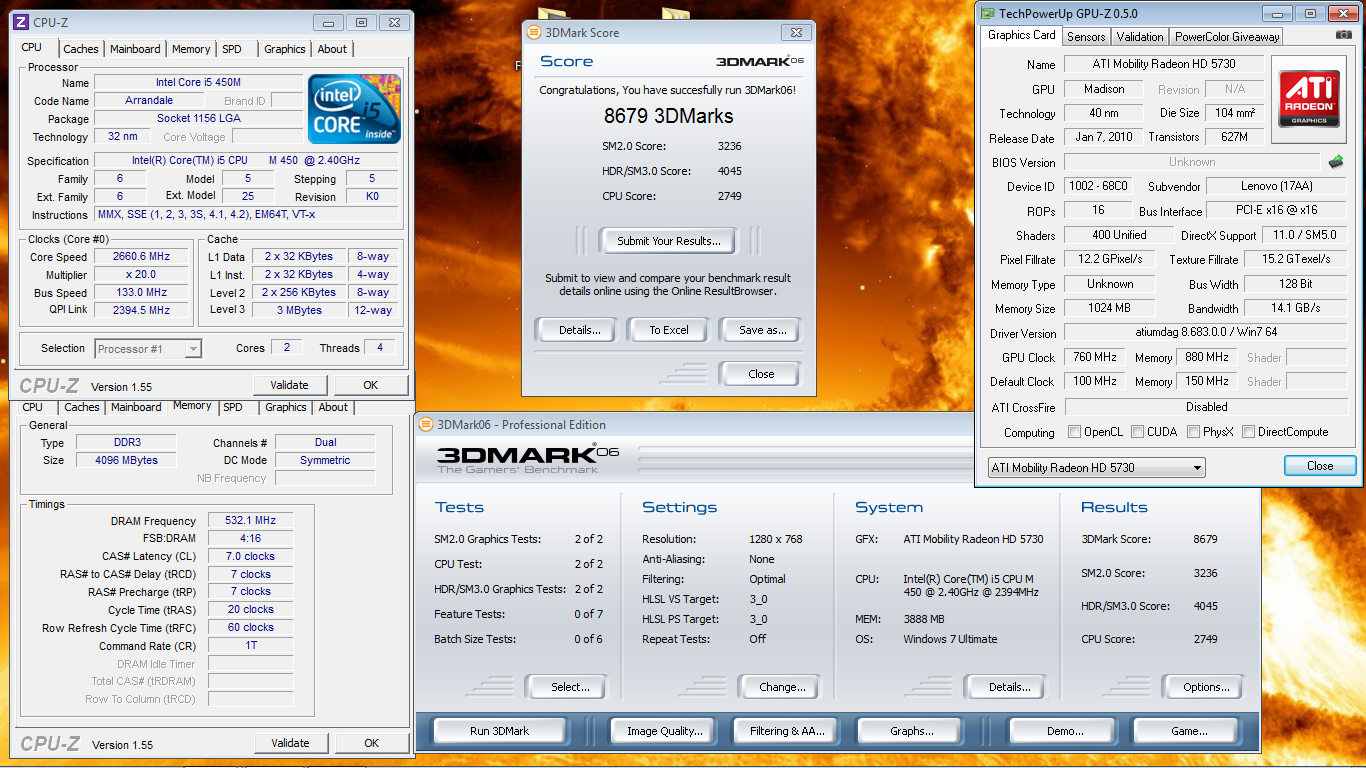Open Caches tab in CPU-Z memory window
This screenshot has width=1366, height=768.
click(x=82, y=407)
